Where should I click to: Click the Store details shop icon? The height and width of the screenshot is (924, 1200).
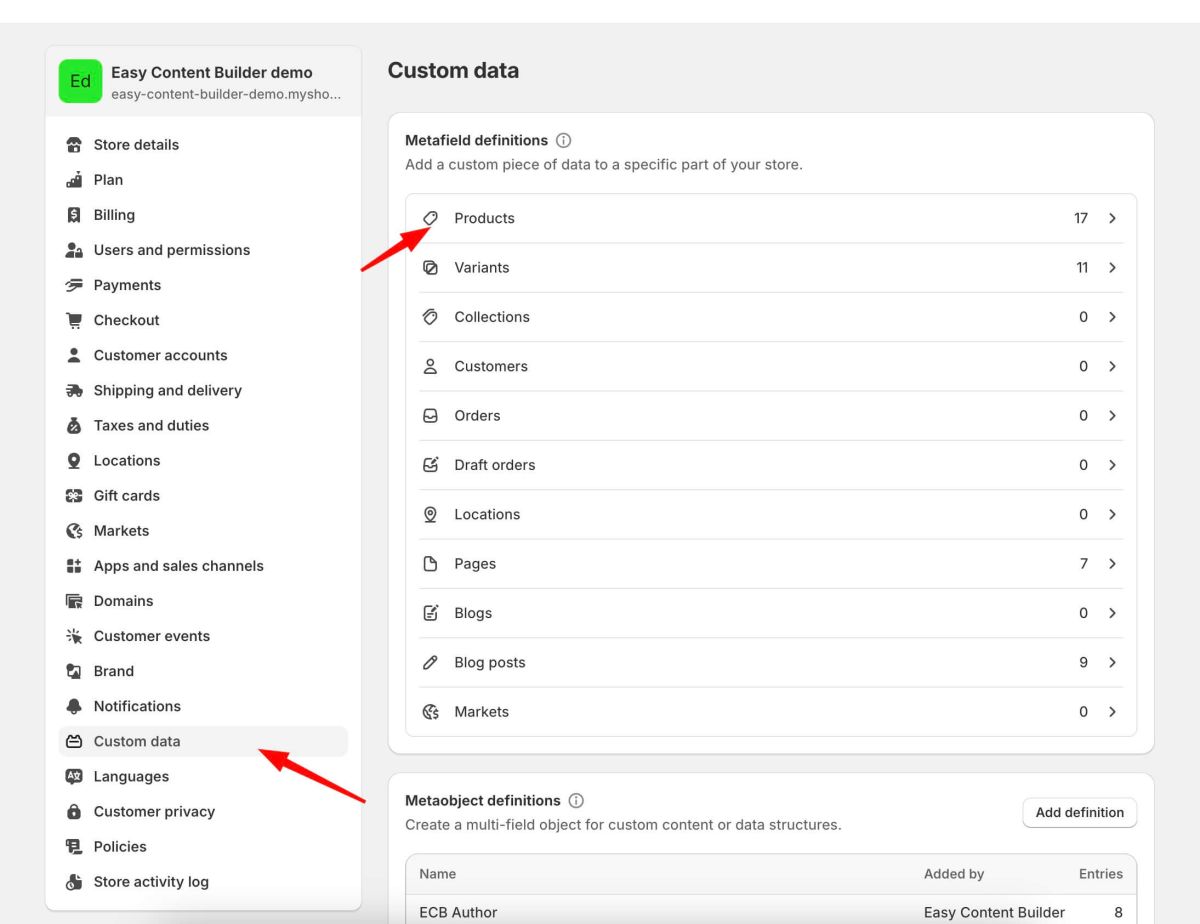(74, 145)
